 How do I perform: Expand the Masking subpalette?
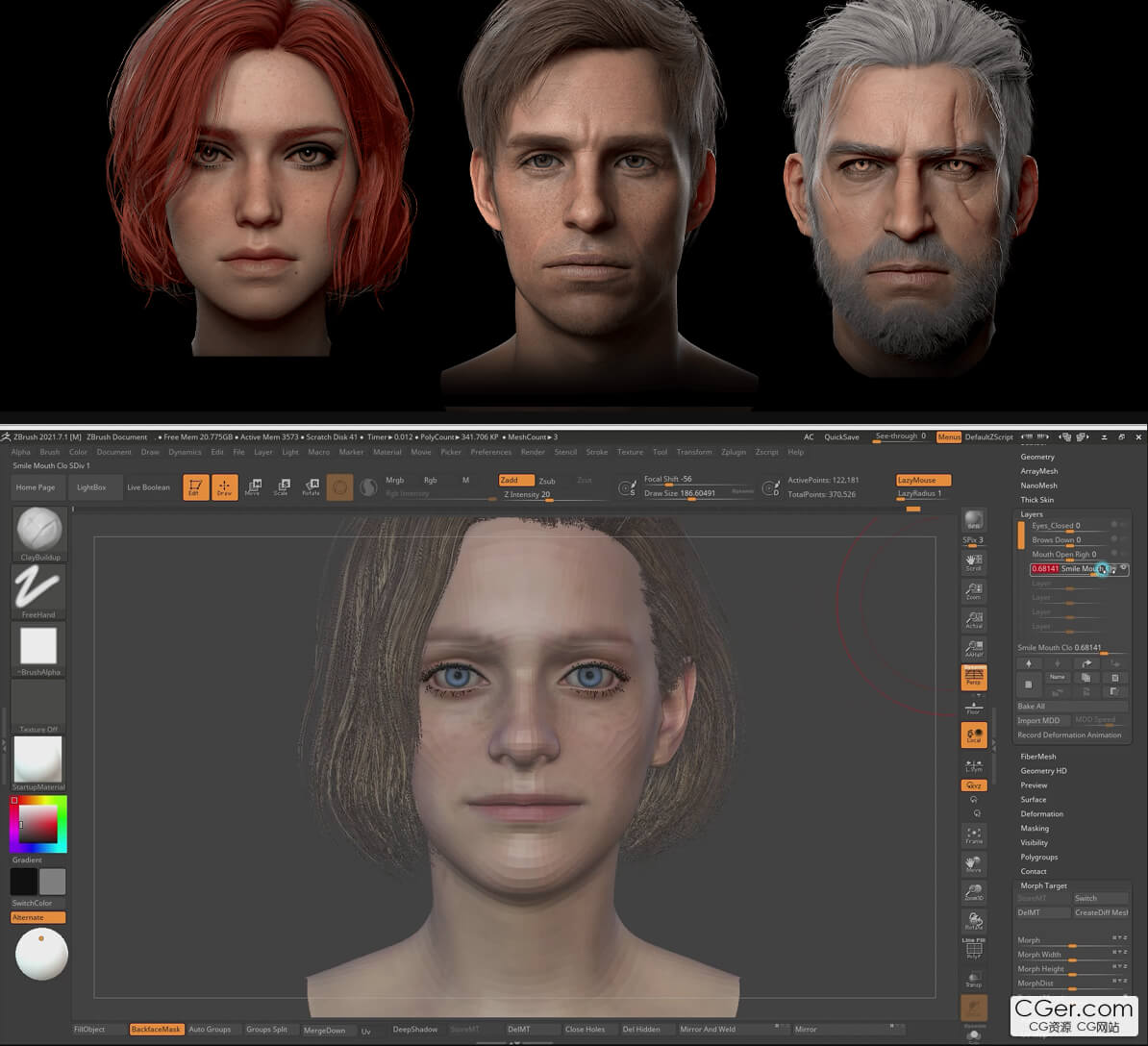click(x=1035, y=829)
